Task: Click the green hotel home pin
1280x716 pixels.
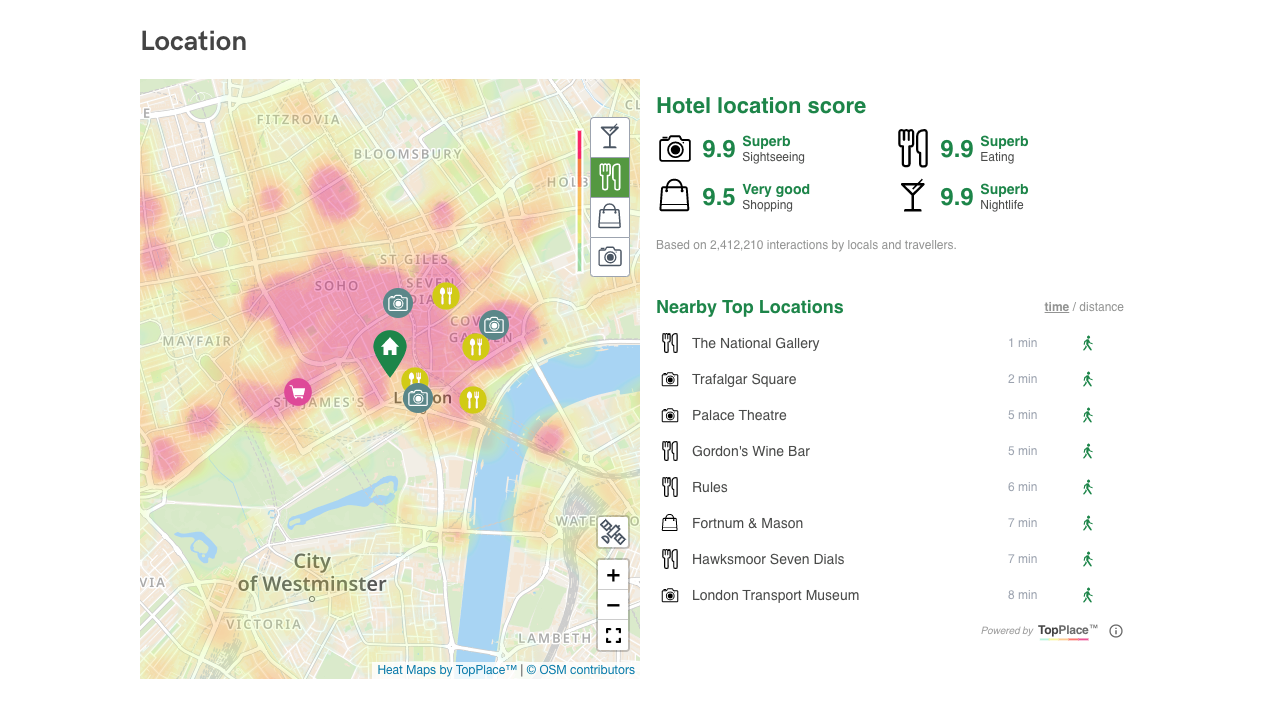Action: click(x=390, y=352)
